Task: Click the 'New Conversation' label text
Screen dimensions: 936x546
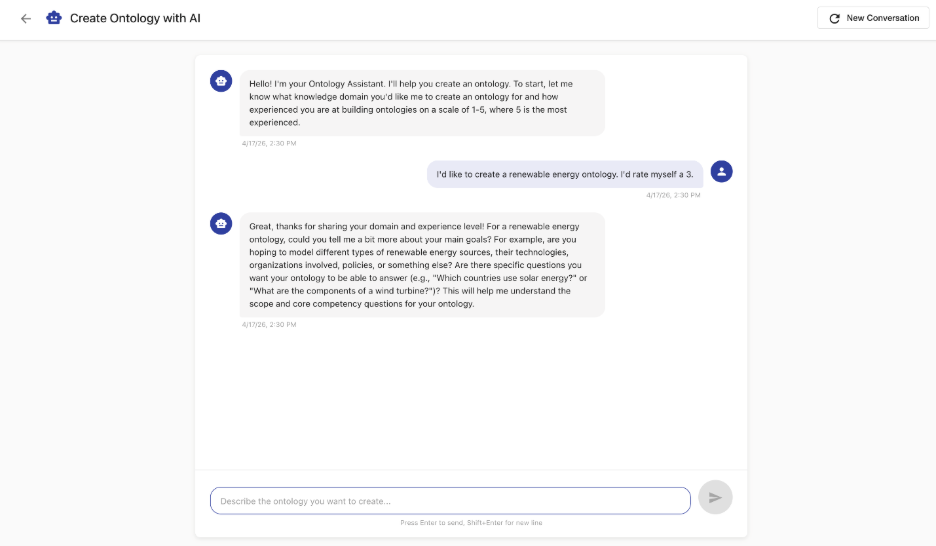Action: pyautogui.click(x=882, y=18)
